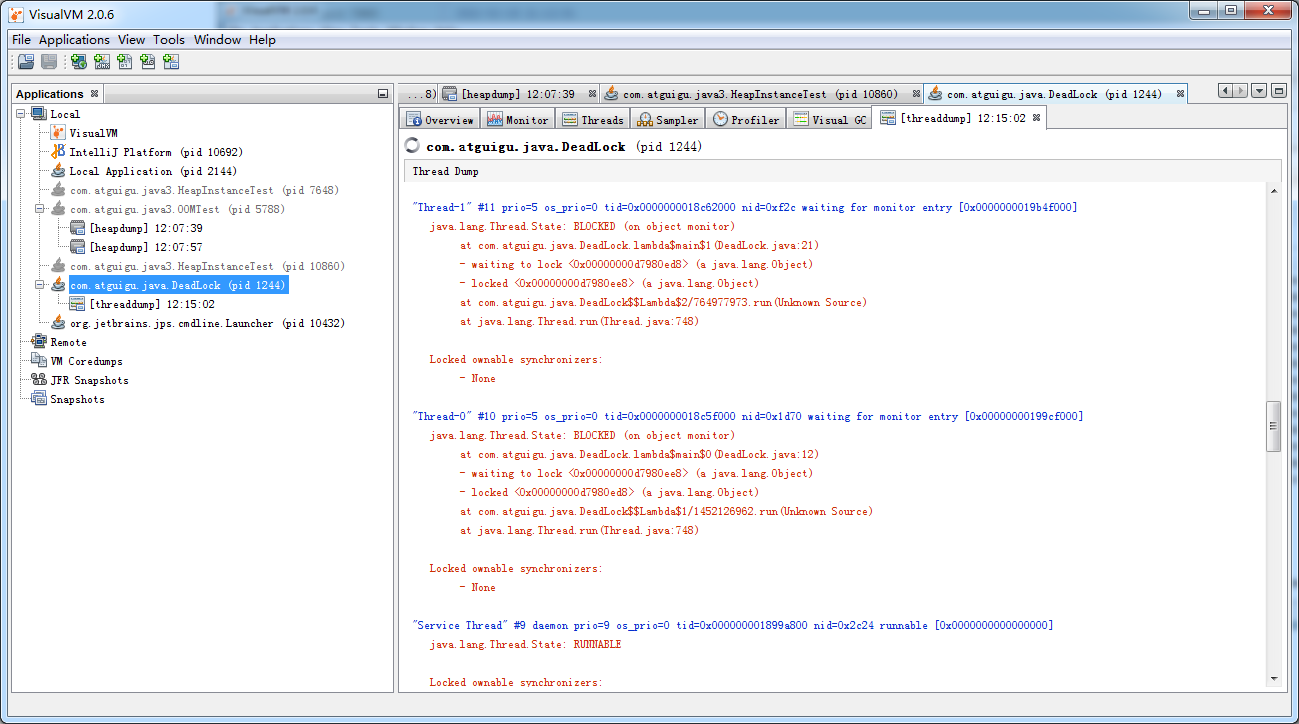The image size is (1299, 724).
Task: Switch to the Profiler tab
Action: pyautogui.click(x=746, y=119)
